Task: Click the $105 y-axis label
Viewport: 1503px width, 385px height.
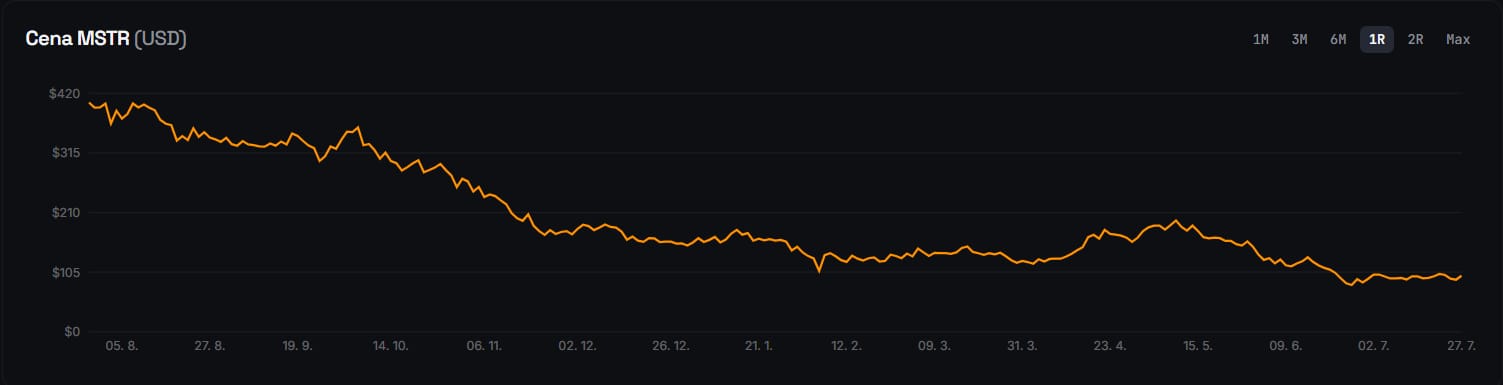Action: [65, 272]
